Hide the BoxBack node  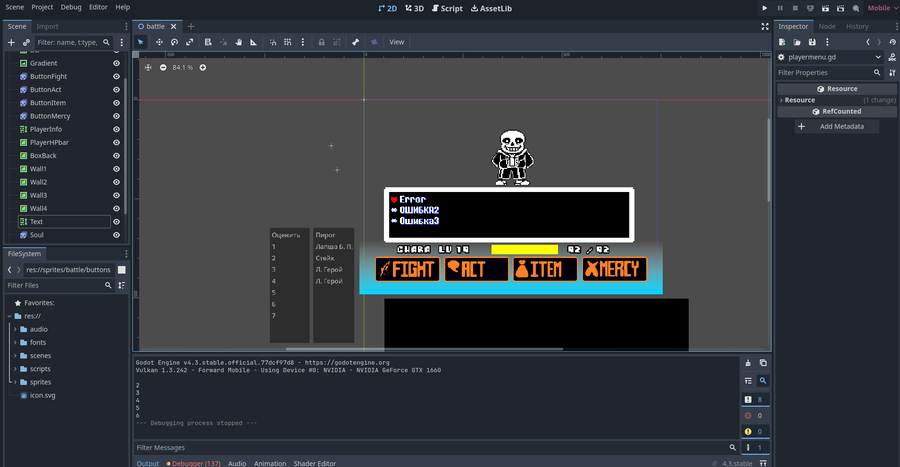point(117,155)
